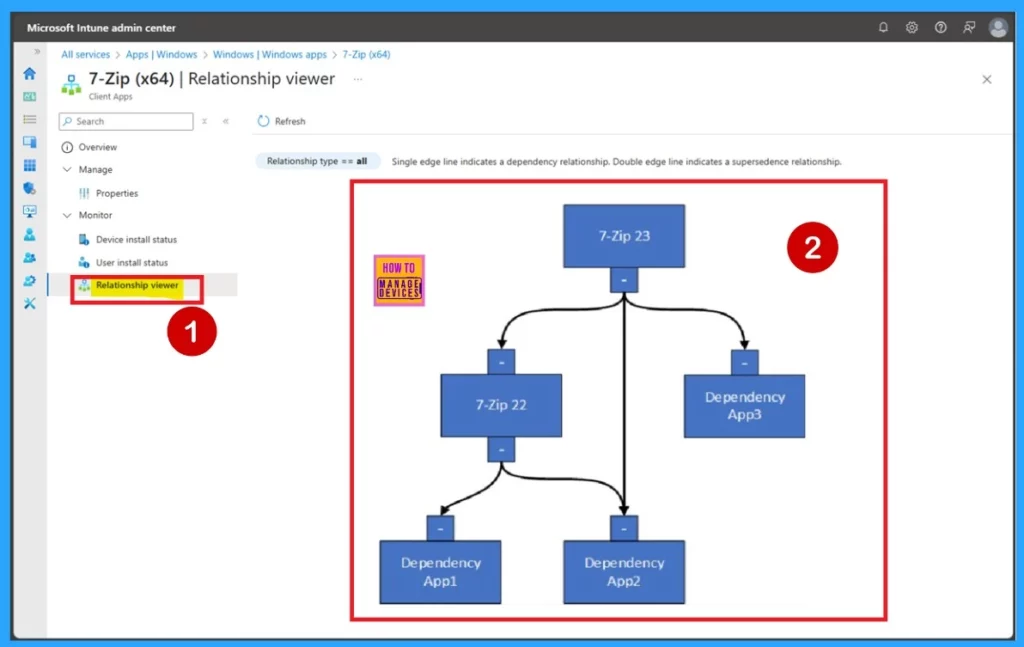
Task: Click Windows | Windows apps breadcrumb
Action: 270,54
